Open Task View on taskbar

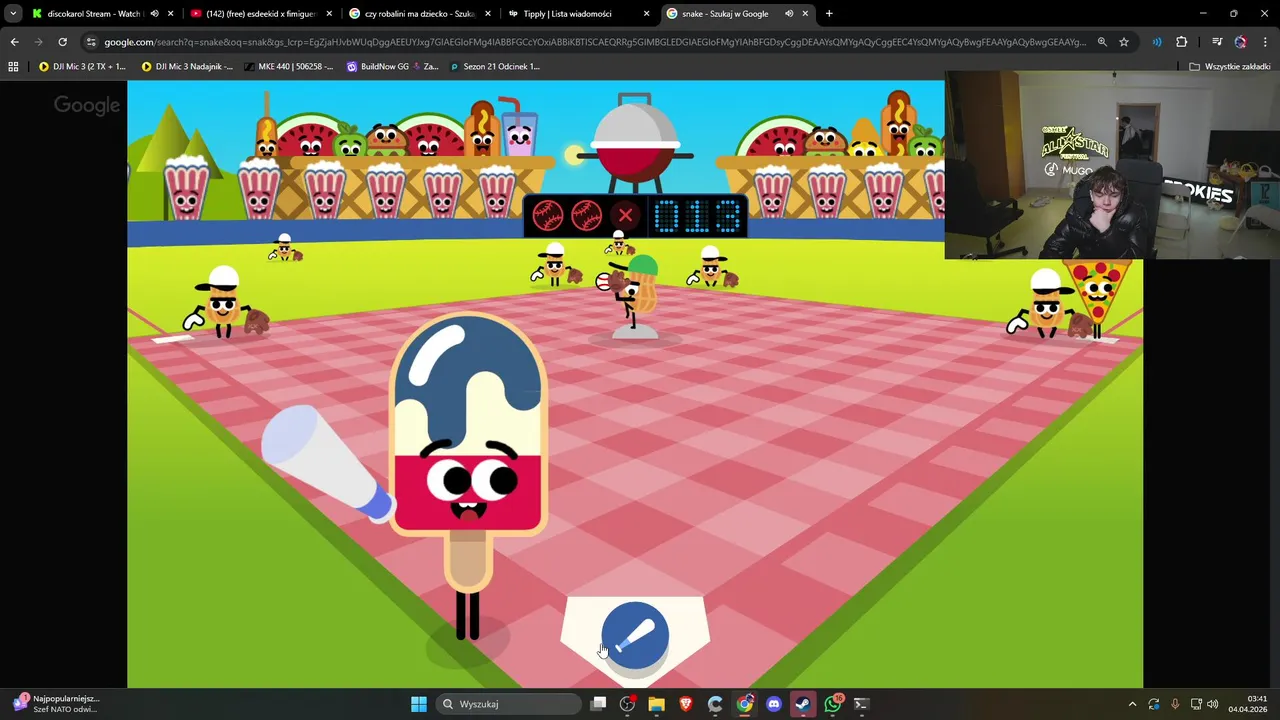pyautogui.click(x=598, y=704)
